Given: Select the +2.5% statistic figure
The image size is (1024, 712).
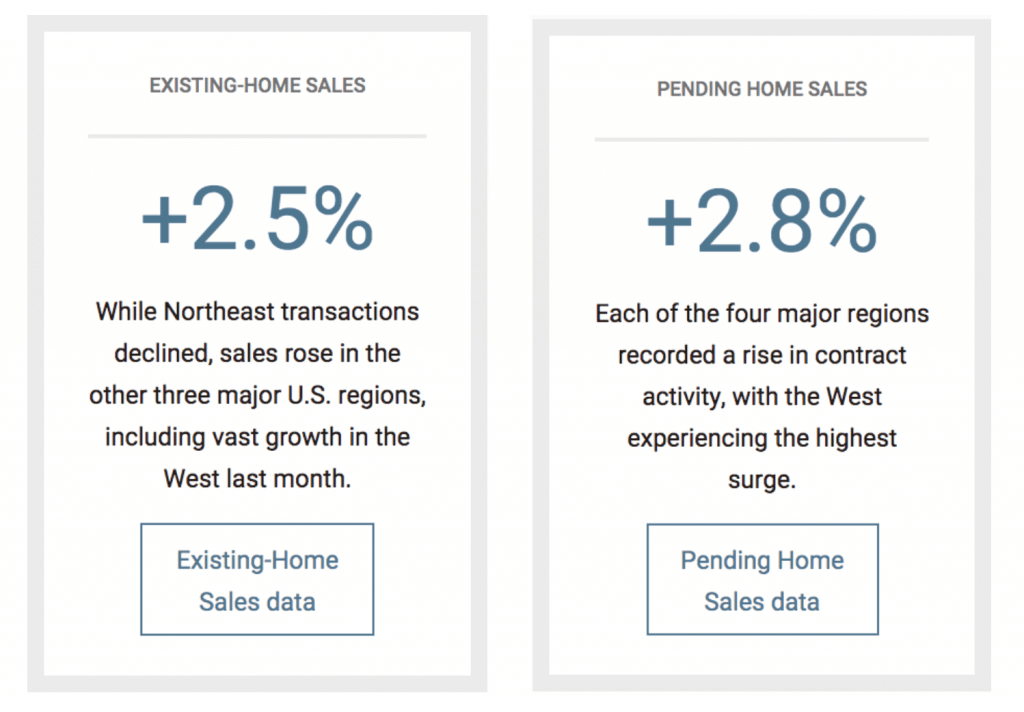Looking at the screenshot, I should pos(257,218).
